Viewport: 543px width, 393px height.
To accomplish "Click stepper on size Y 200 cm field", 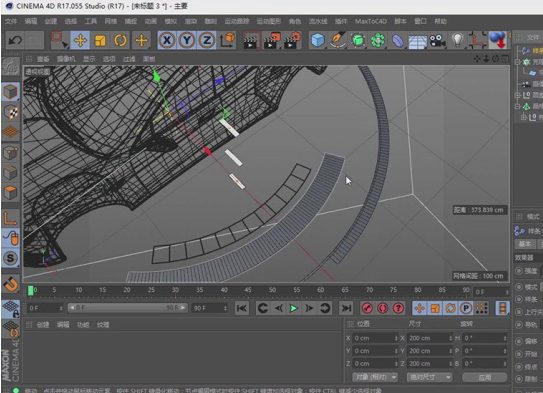I will [x=451, y=351].
